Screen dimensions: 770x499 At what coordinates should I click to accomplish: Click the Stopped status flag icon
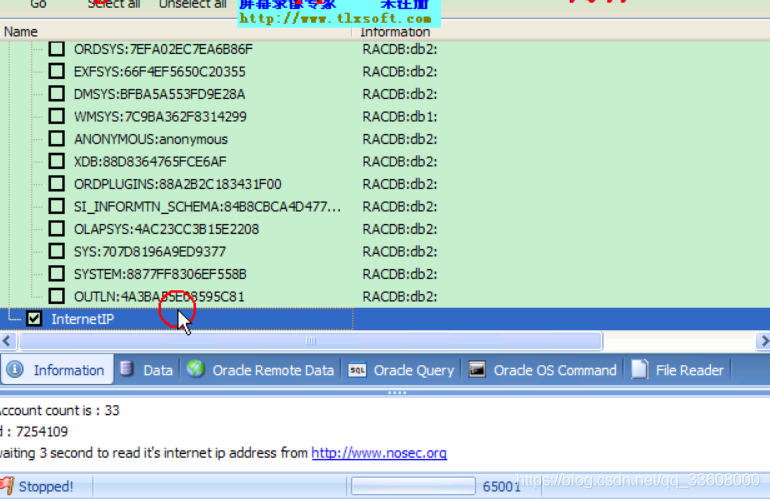click(x=7, y=485)
